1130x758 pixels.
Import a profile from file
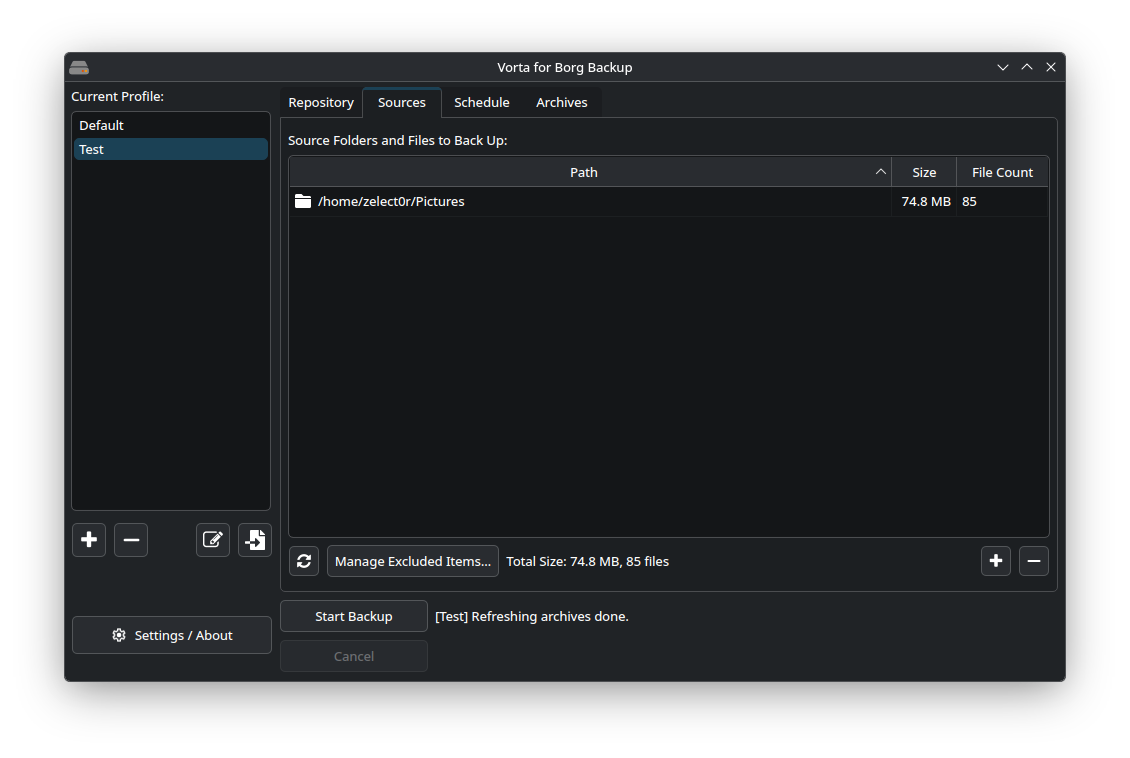click(x=254, y=540)
